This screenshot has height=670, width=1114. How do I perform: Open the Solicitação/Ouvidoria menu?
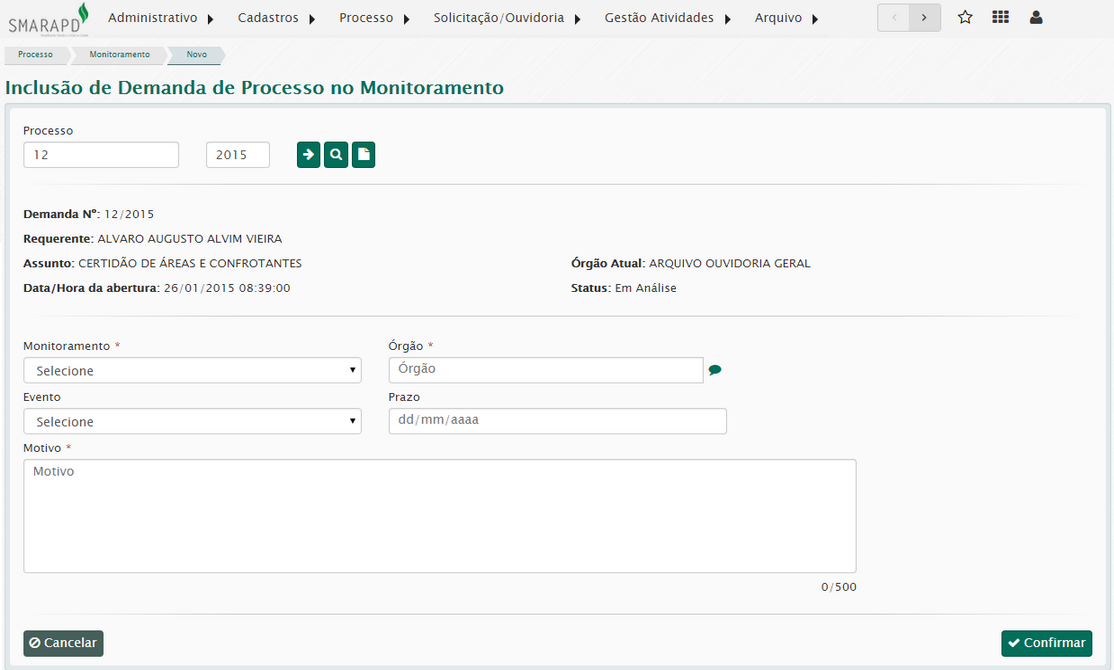click(x=507, y=18)
